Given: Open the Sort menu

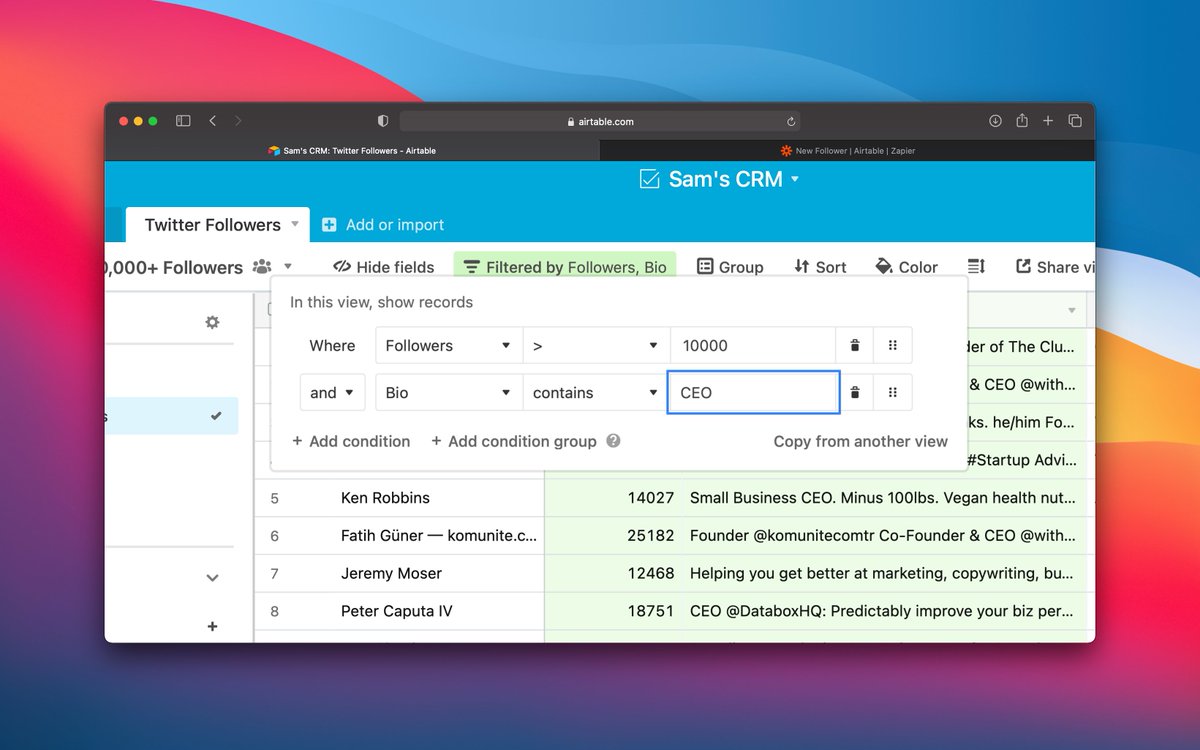Looking at the screenshot, I should click(x=820, y=267).
